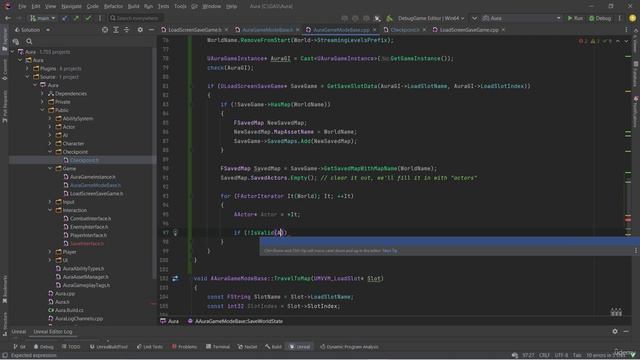This screenshot has height=360, width=640.
Task: Focus the Search everywhere field
Action: pyautogui.click(x=136, y=18)
